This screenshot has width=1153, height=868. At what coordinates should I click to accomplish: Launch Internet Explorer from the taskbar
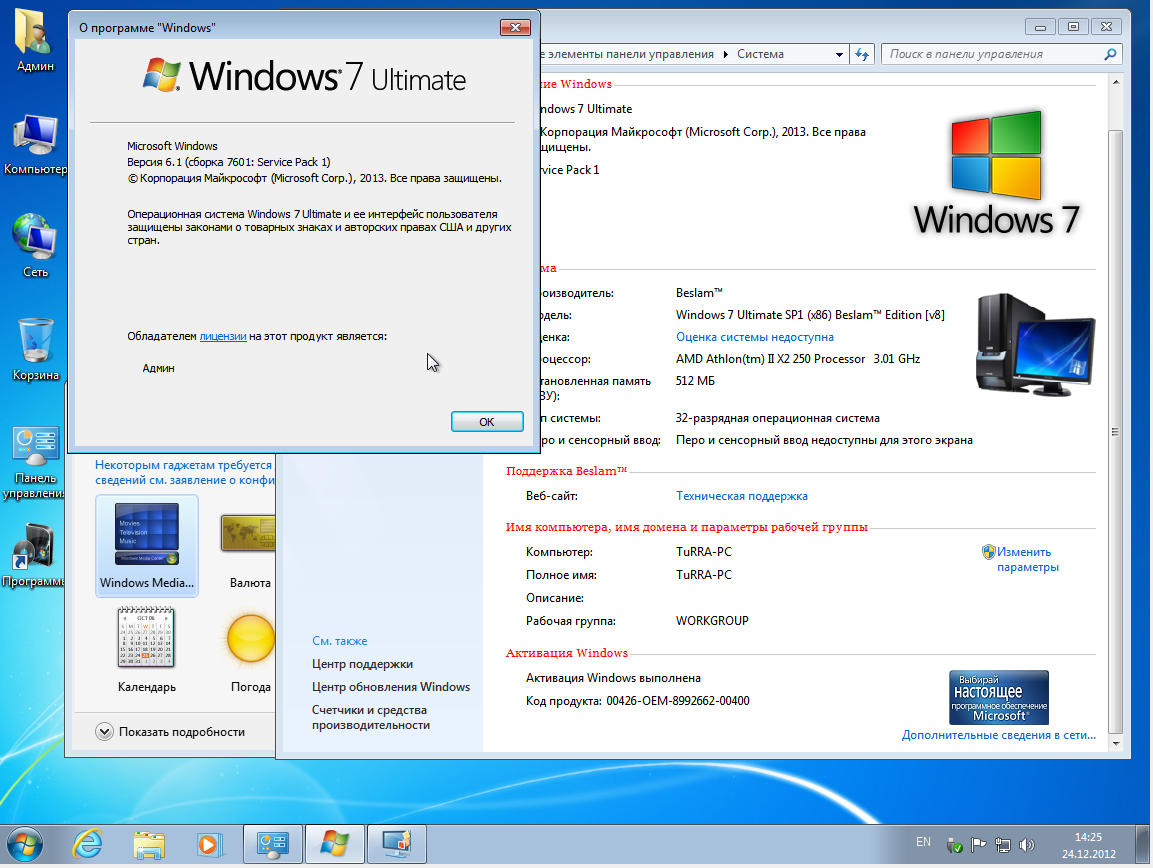pyautogui.click(x=89, y=843)
